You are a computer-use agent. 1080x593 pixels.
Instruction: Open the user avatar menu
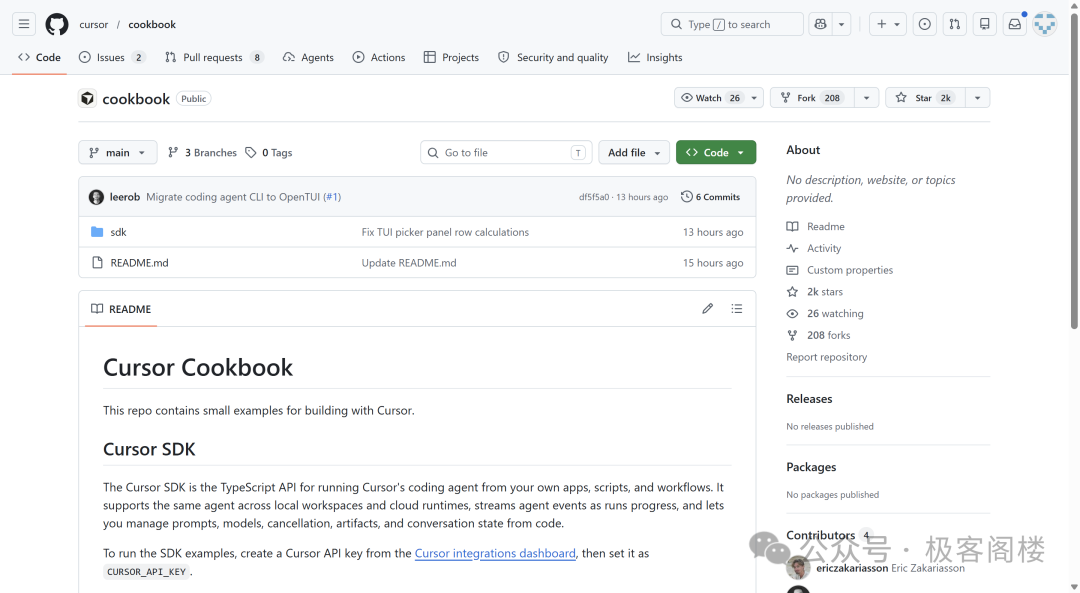click(1045, 24)
